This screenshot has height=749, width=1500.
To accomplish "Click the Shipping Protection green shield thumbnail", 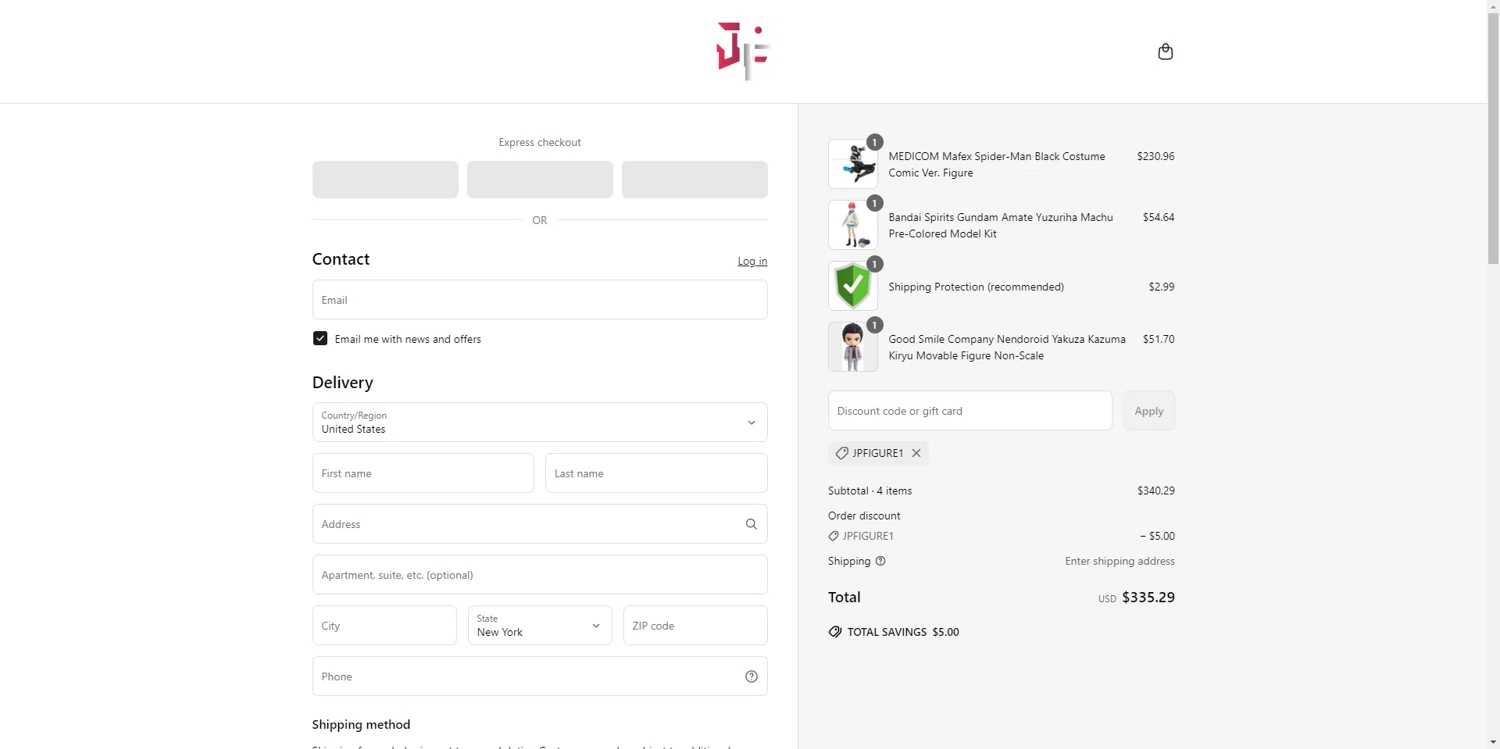I will click(853, 286).
